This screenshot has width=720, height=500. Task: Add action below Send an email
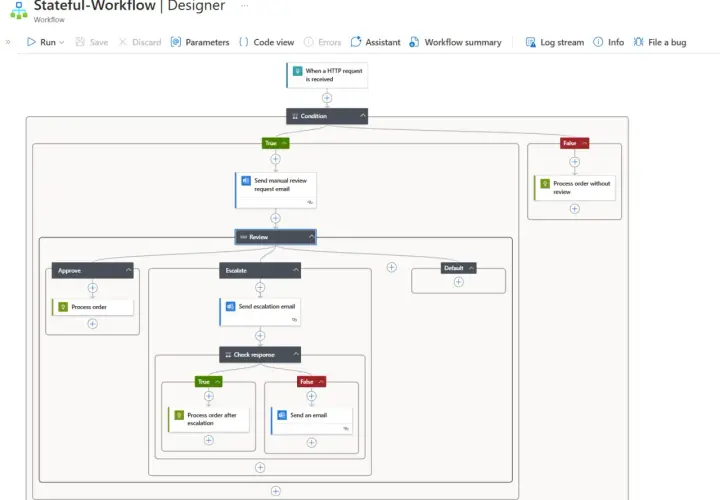[x=311, y=443]
